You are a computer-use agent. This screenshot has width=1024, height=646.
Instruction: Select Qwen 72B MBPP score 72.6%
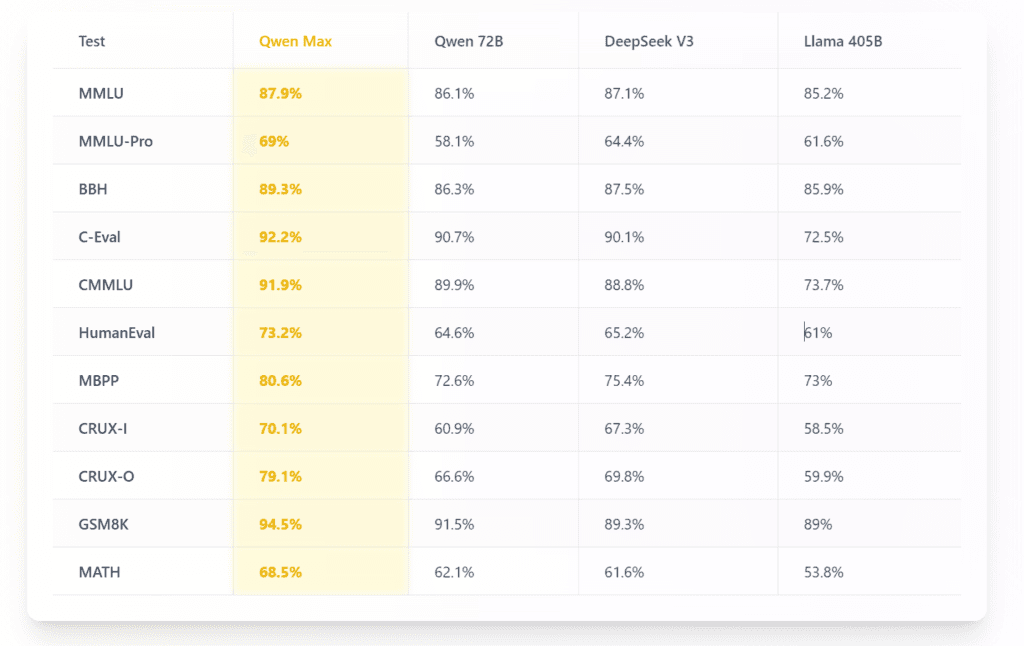tap(454, 381)
